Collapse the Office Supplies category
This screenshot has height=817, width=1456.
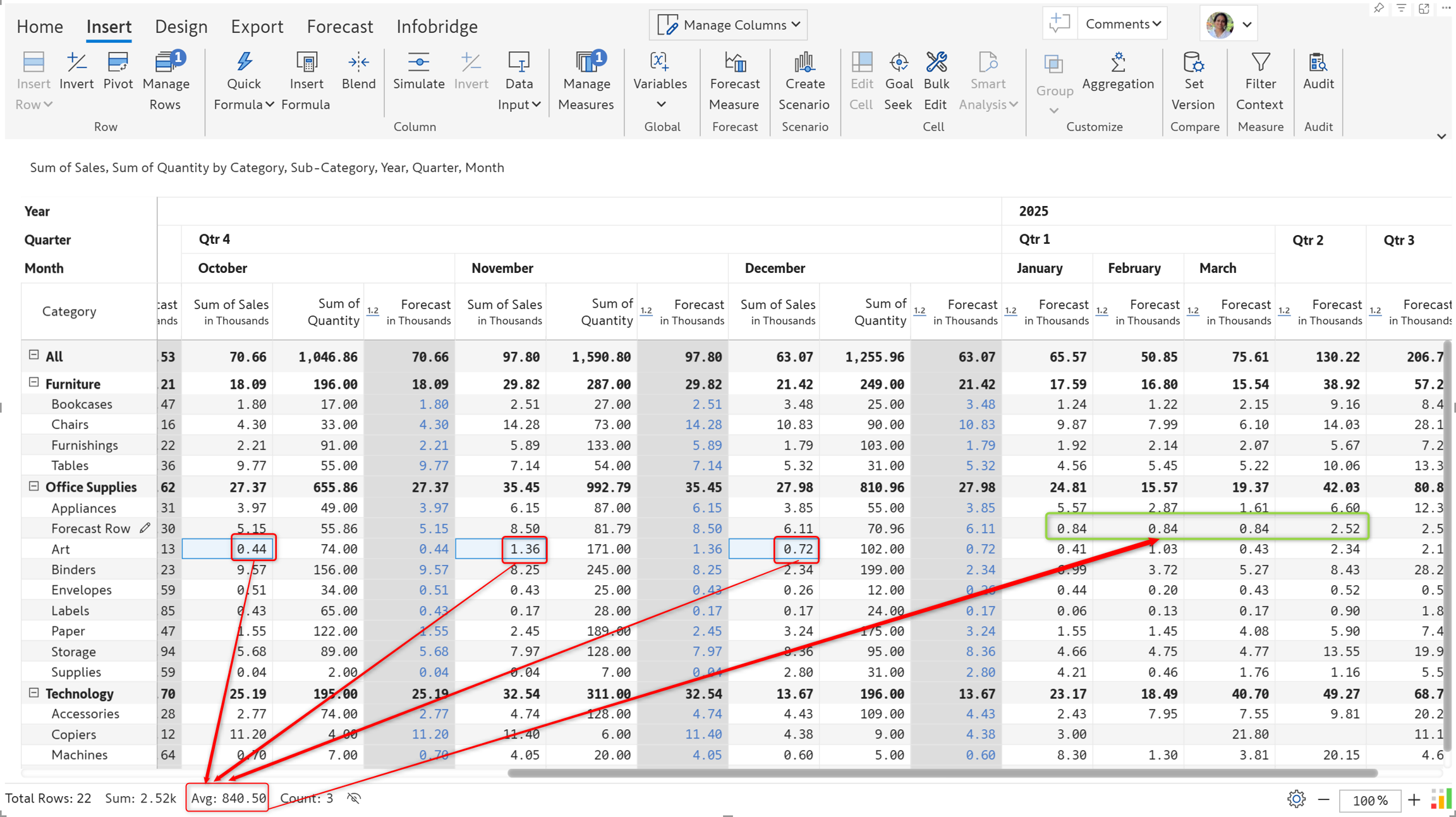tap(34, 486)
